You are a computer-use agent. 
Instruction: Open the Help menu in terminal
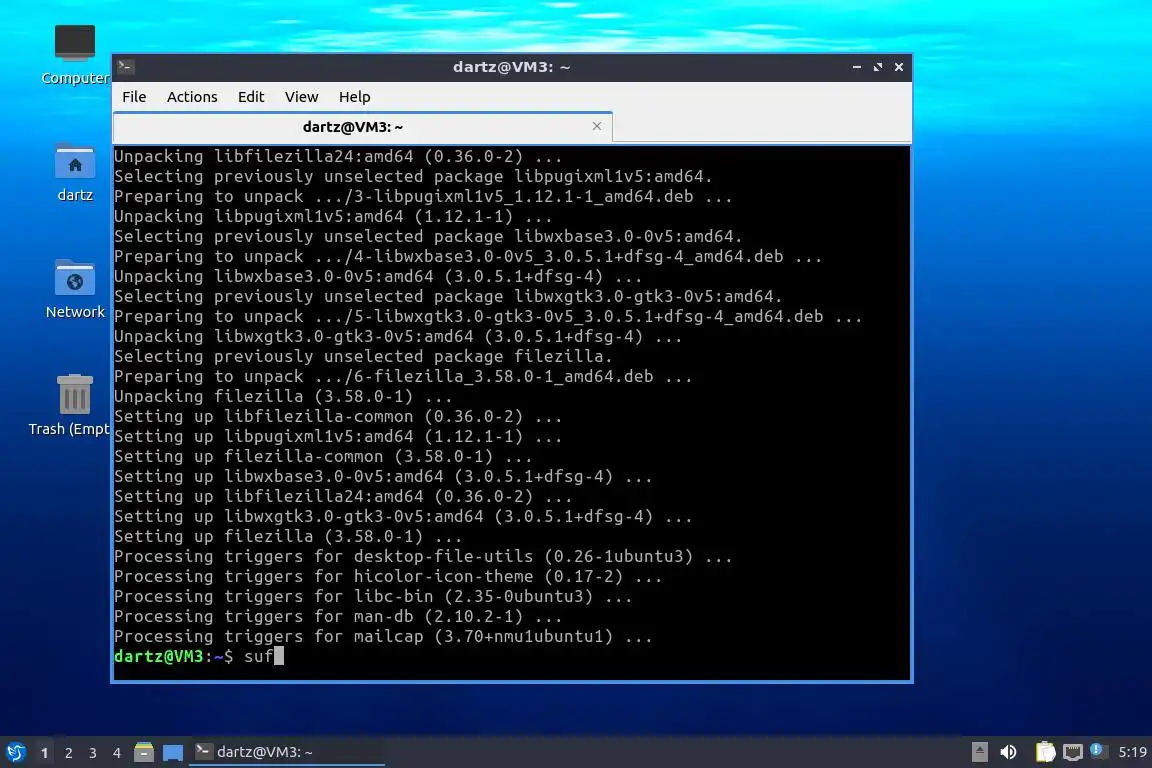pyautogui.click(x=354, y=97)
